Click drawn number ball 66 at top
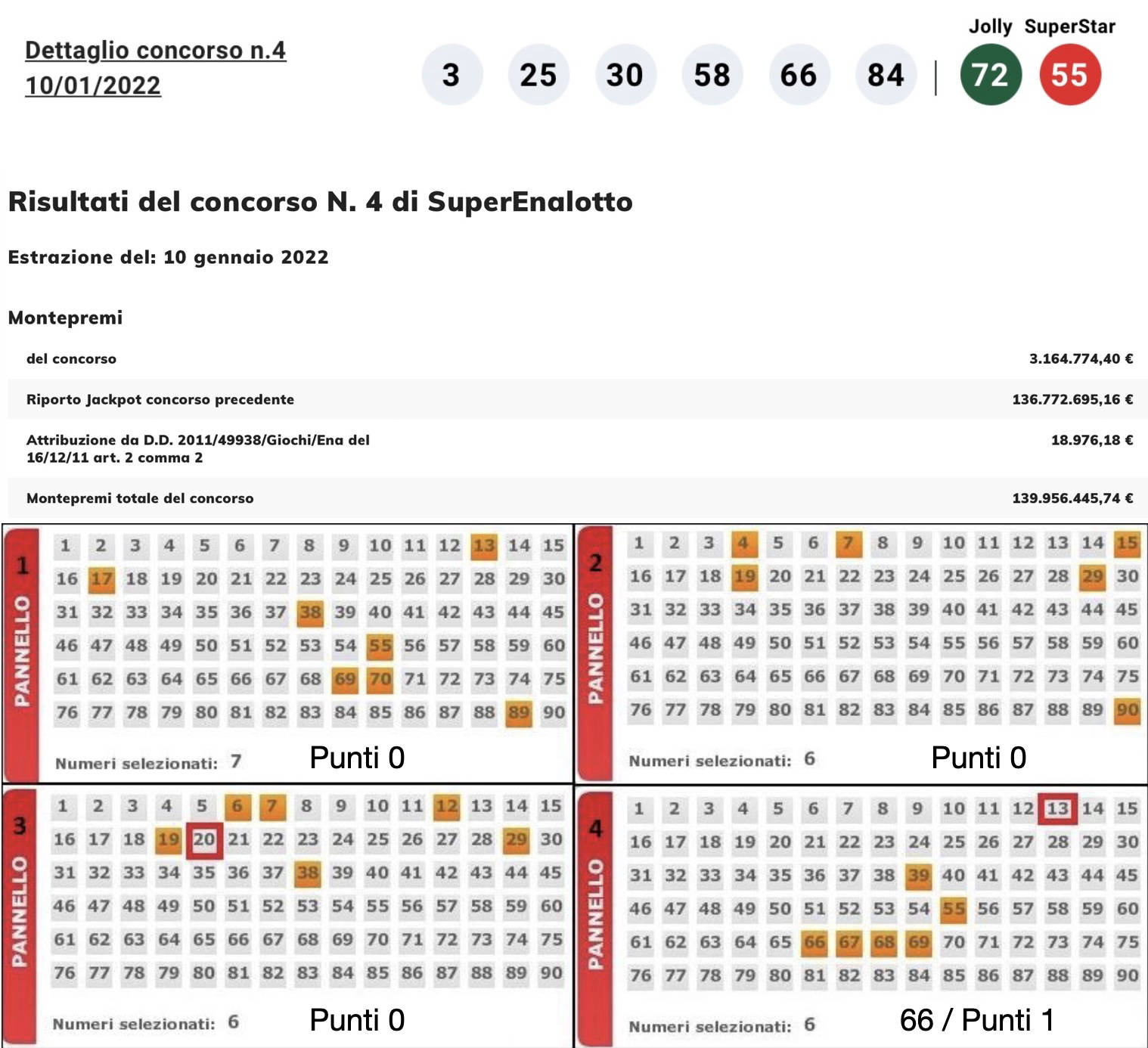The height and width of the screenshot is (1048, 1148). [799, 75]
